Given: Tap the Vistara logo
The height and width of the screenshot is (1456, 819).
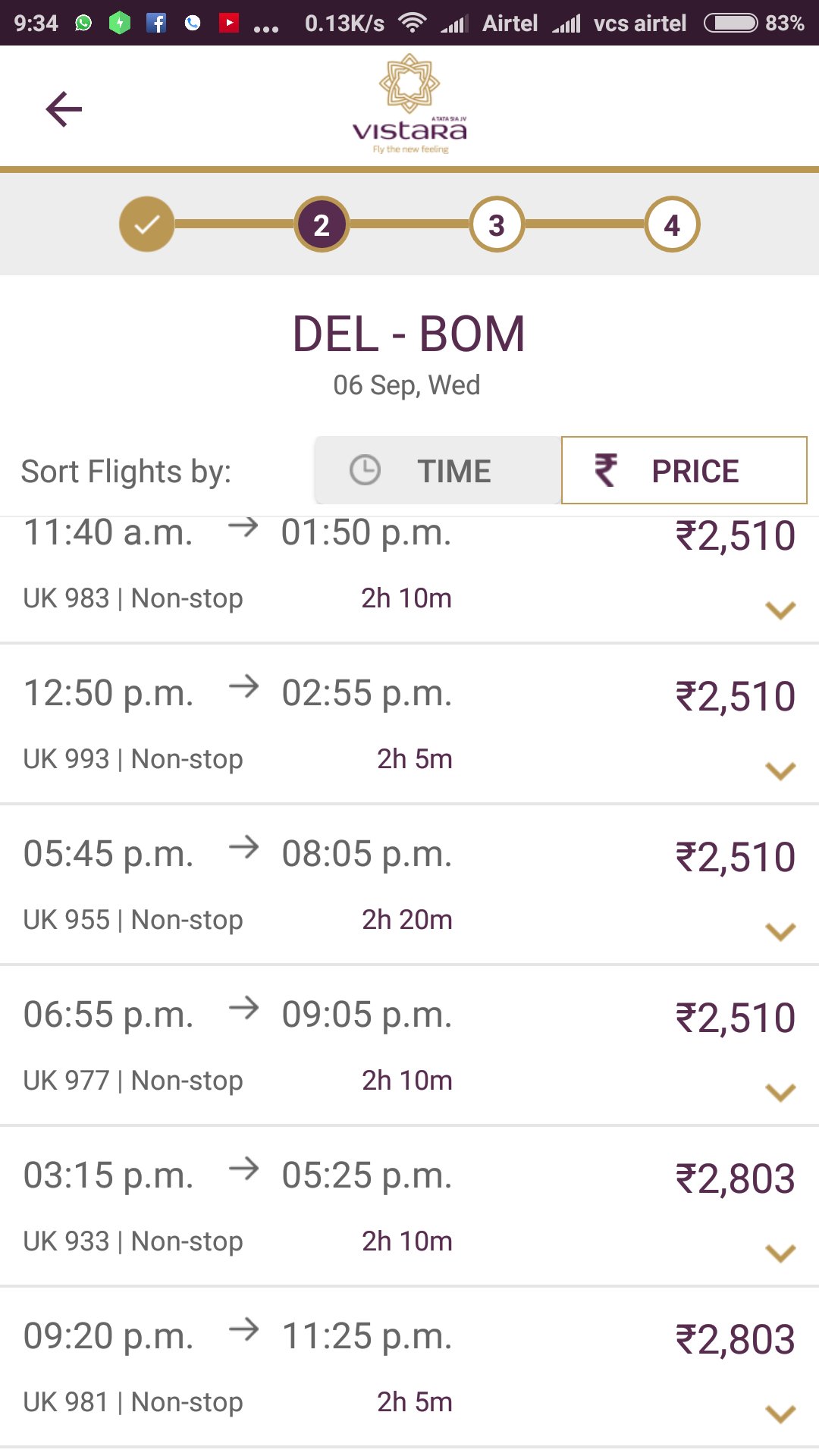Looking at the screenshot, I should [409, 104].
